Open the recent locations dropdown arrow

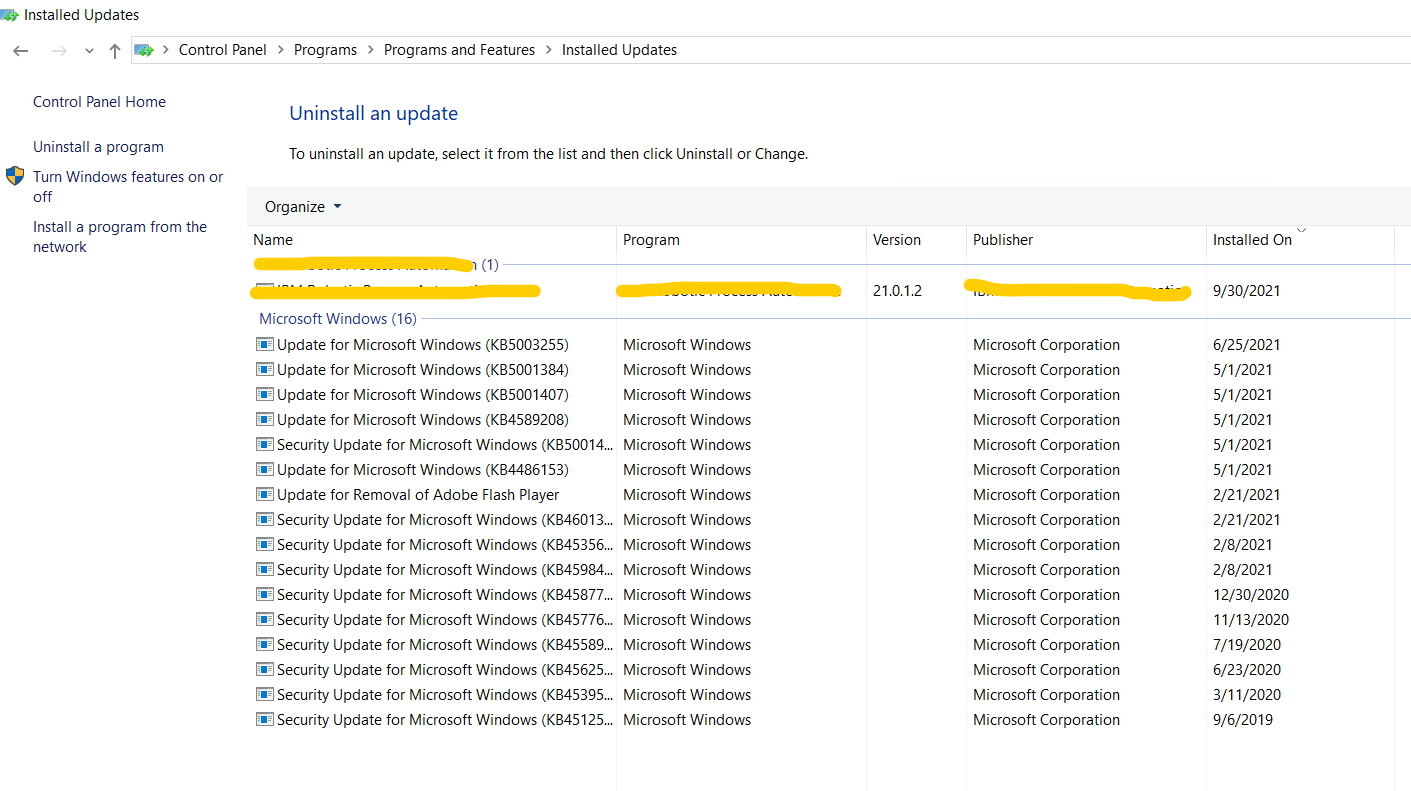point(89,51)
